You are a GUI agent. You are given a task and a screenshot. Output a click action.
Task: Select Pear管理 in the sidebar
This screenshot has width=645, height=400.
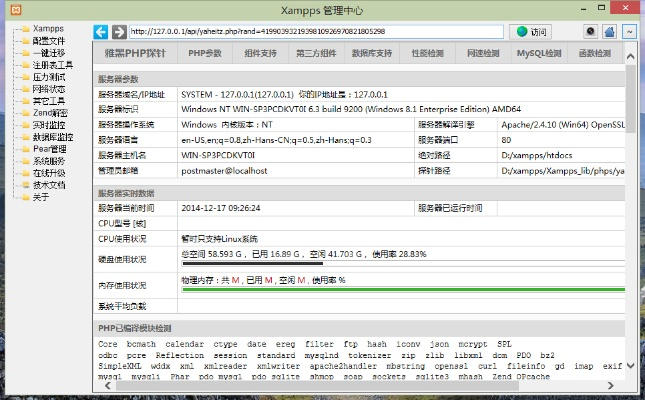pyautogui.click(x=50, y=149)
